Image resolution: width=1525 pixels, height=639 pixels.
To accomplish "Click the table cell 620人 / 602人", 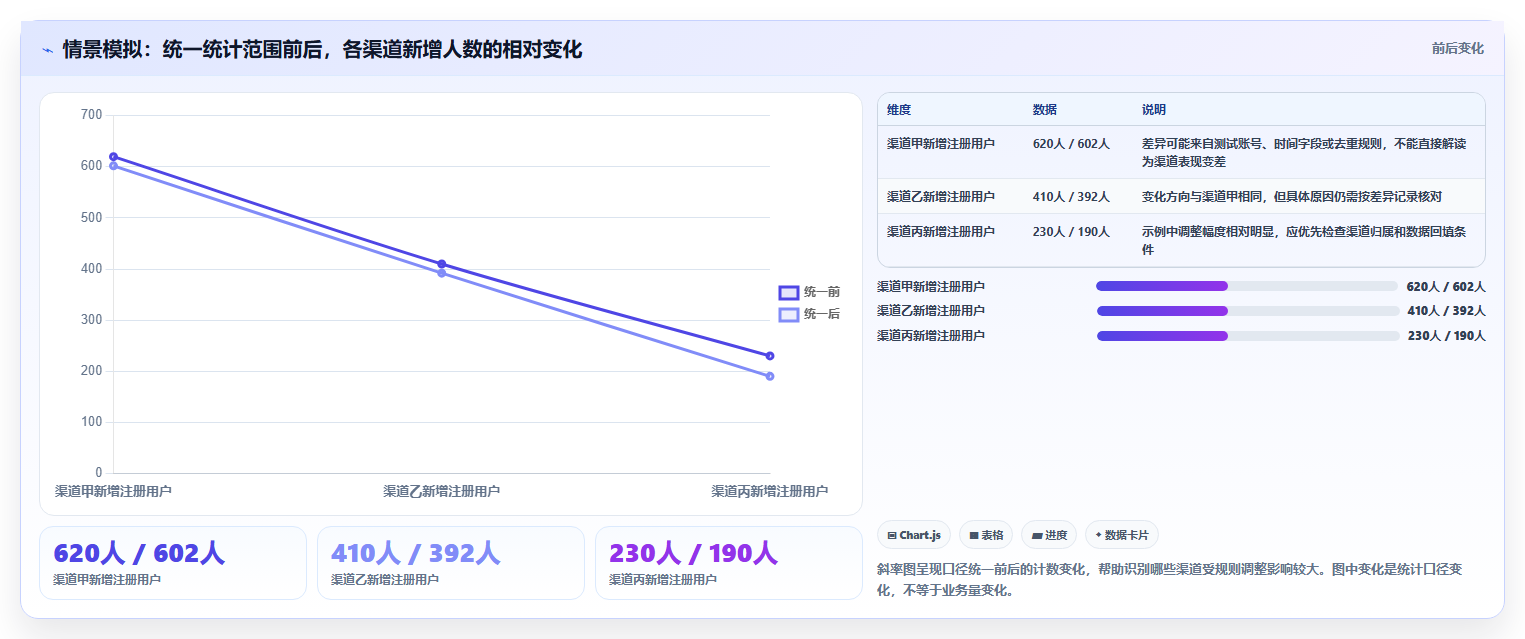I will coord(1071,144).
